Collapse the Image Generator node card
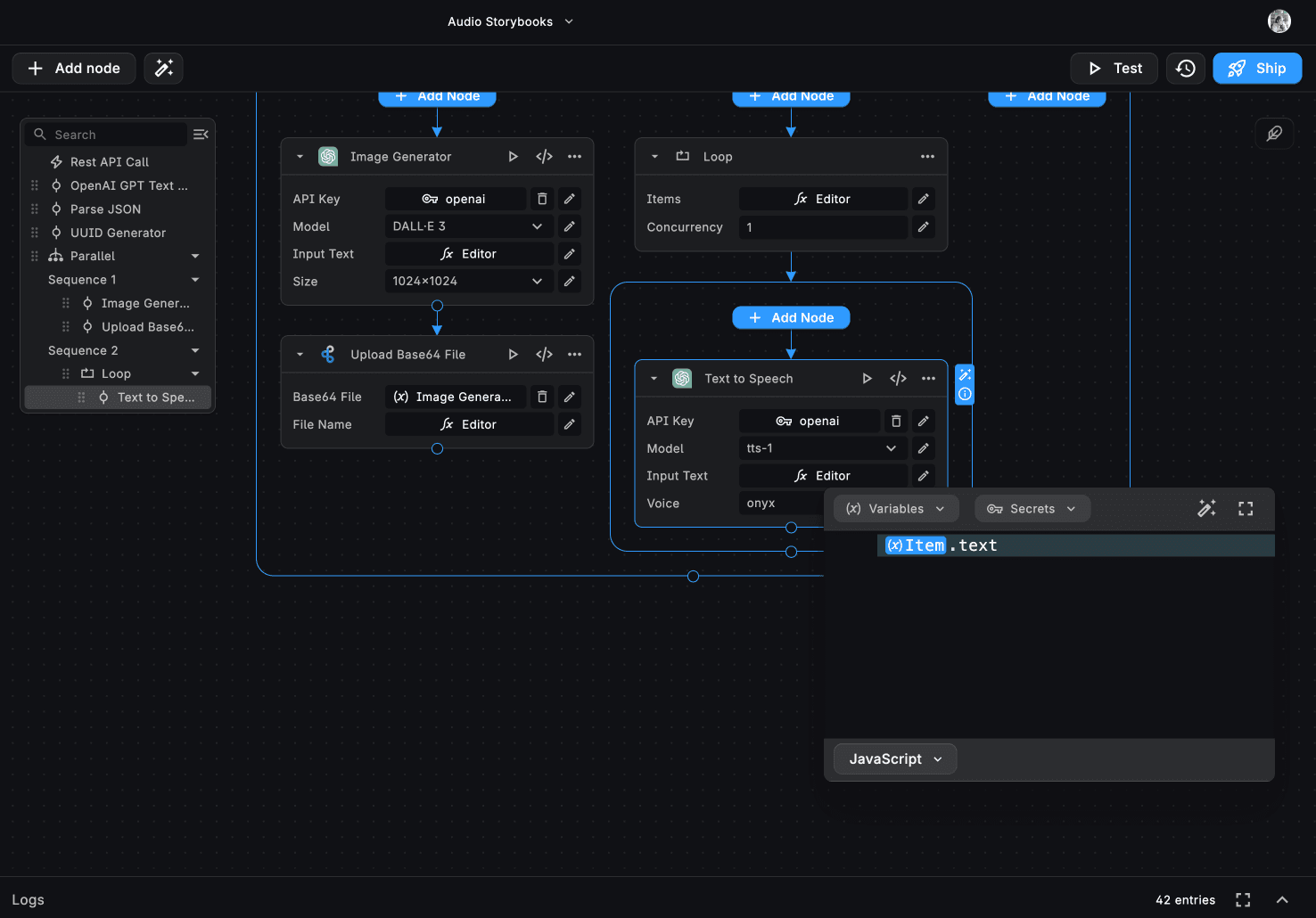The height and width of the screenshot is (918, 1316). [x=300, y=157]
